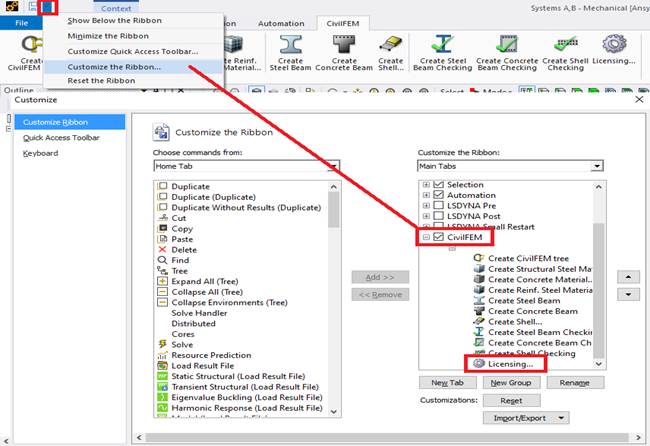650x446 pixels.
Task: Open Create Steel Beam Checking in ribbon
Action: tap(443, 45)
